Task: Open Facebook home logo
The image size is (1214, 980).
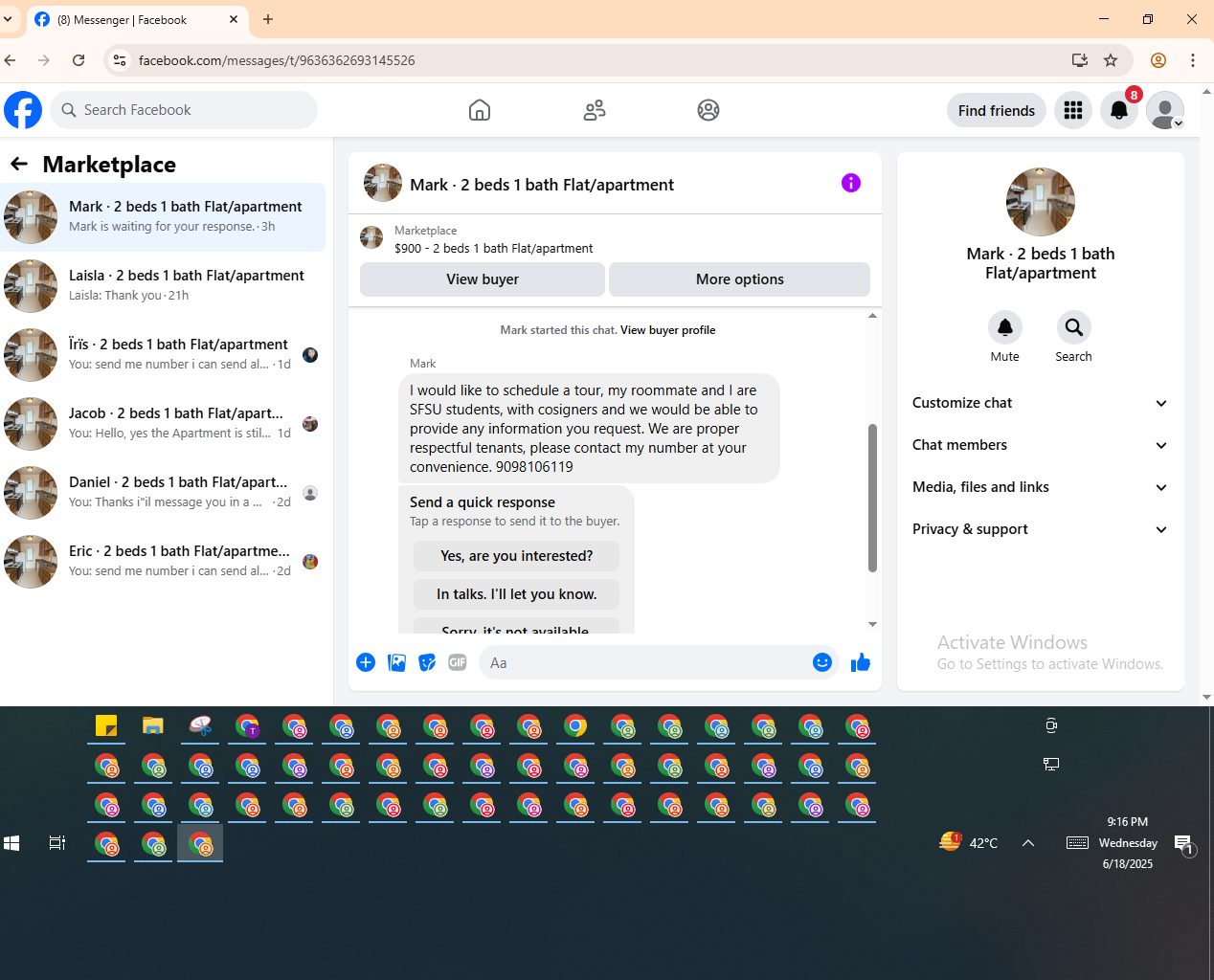Action: pyautogui.click(x=23, y=110)
